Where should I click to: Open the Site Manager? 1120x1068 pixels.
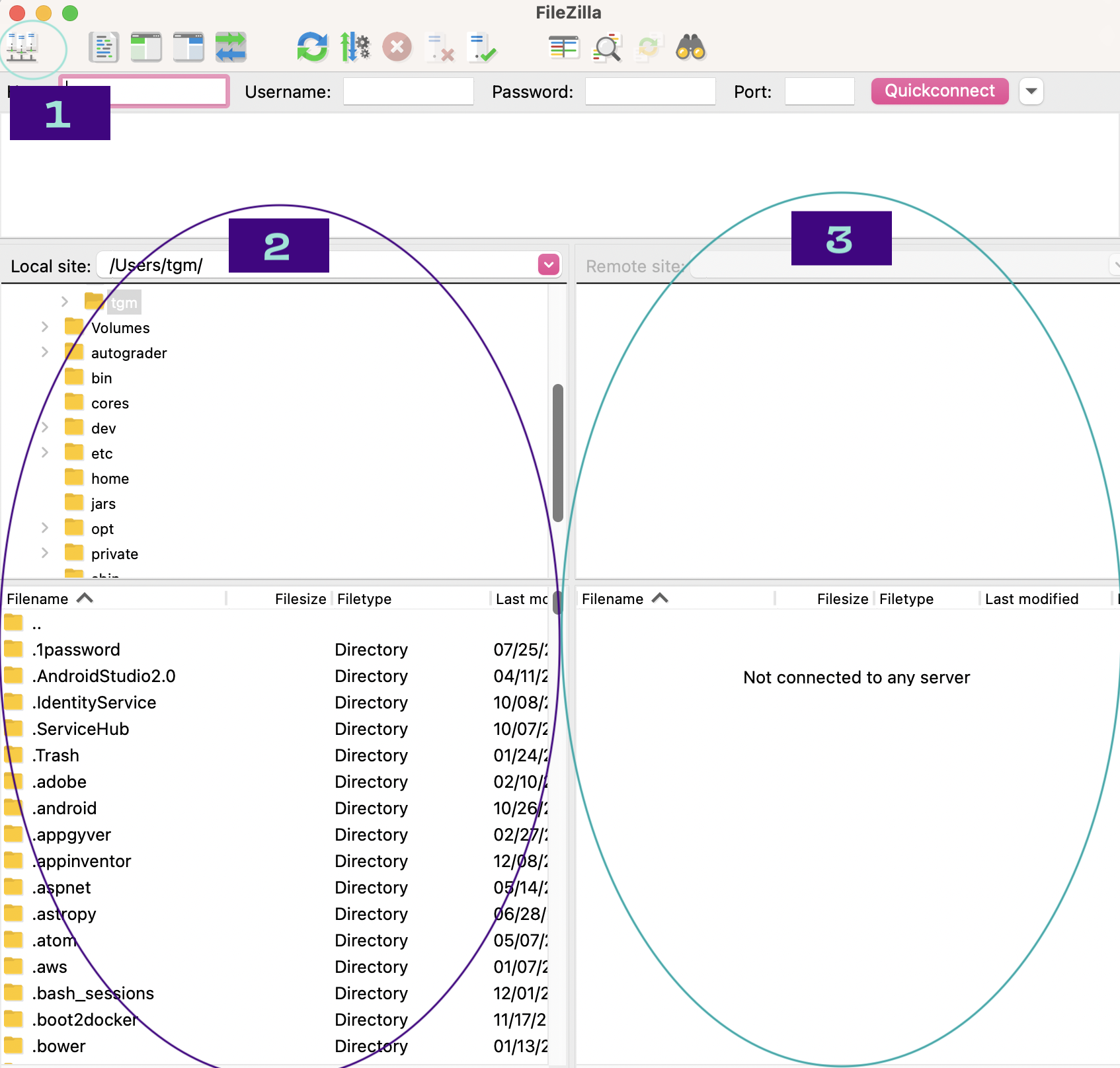coord(22,47)
